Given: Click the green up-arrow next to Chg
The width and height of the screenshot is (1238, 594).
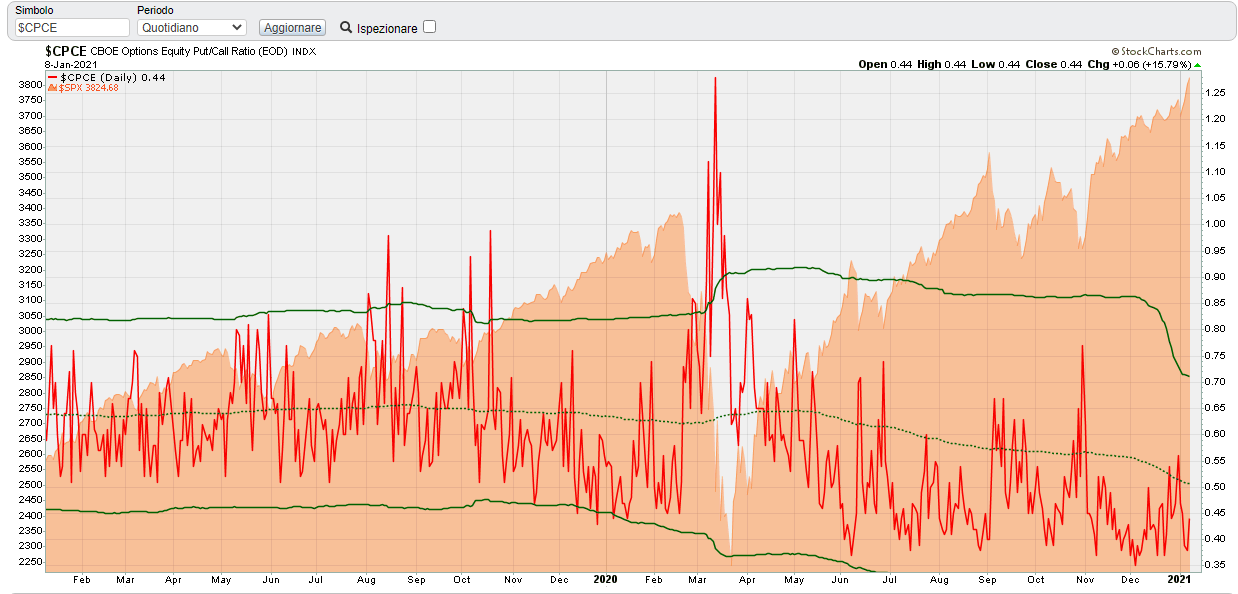Looking at the screenshot, I should click(x=1197, y=65).
